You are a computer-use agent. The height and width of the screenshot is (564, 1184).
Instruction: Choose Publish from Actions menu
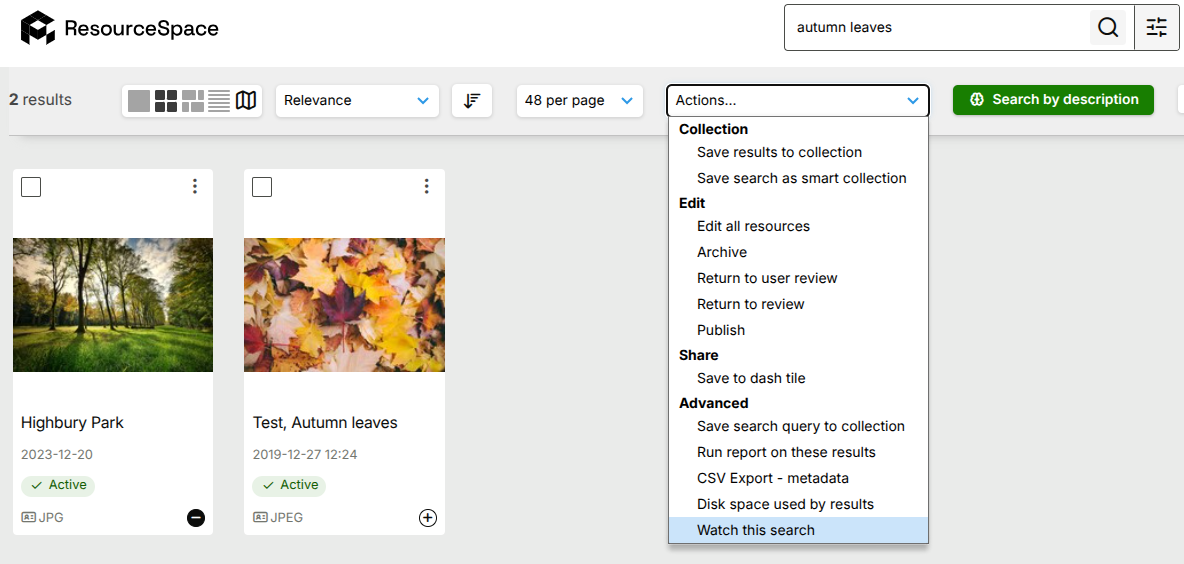tap(798, 330)
